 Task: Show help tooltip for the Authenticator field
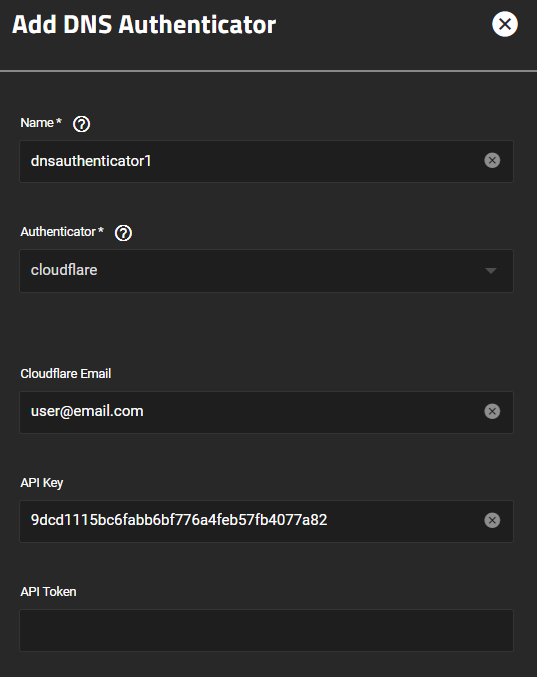pos(123,233)
